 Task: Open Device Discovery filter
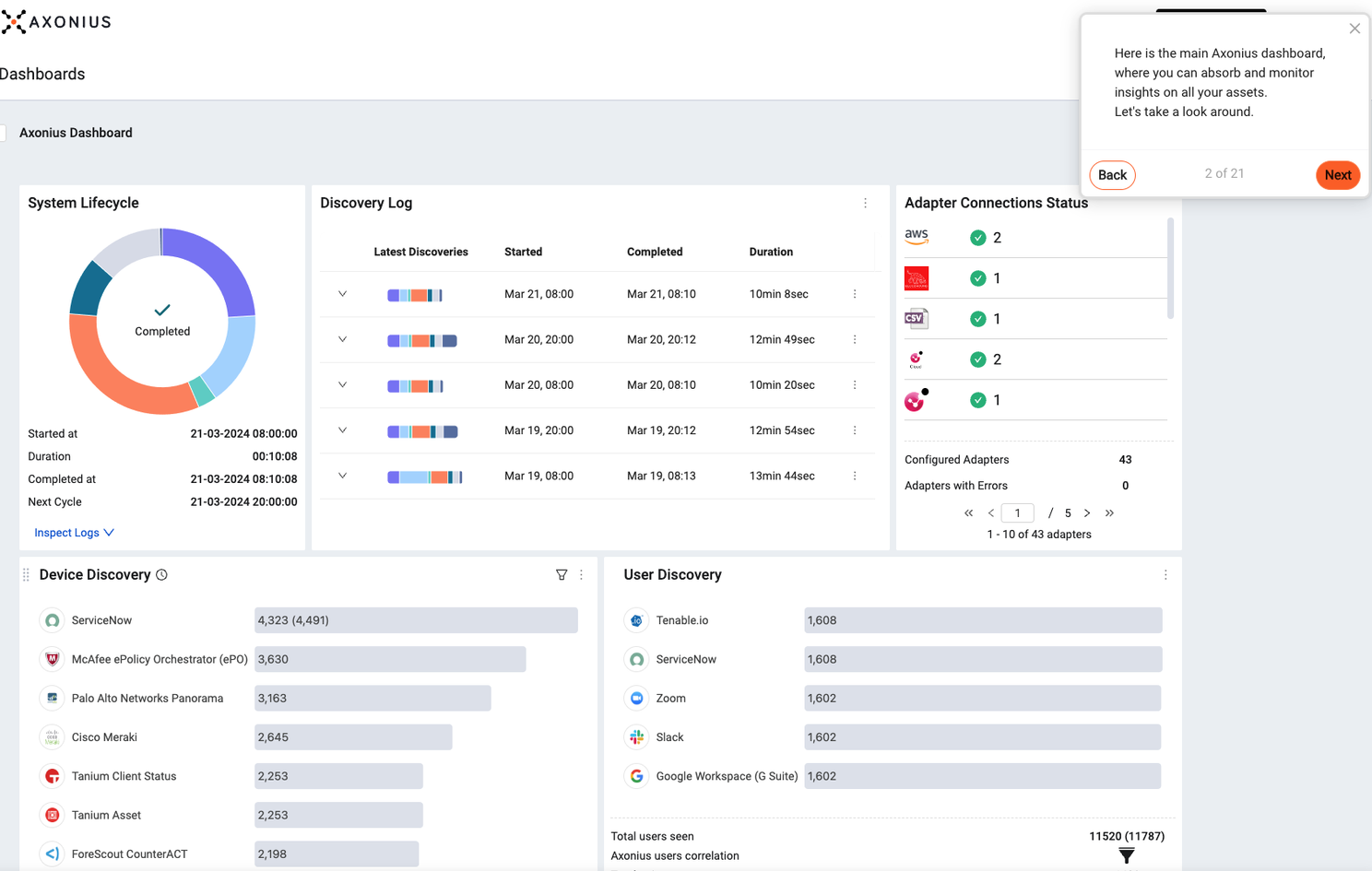[562, 574]
